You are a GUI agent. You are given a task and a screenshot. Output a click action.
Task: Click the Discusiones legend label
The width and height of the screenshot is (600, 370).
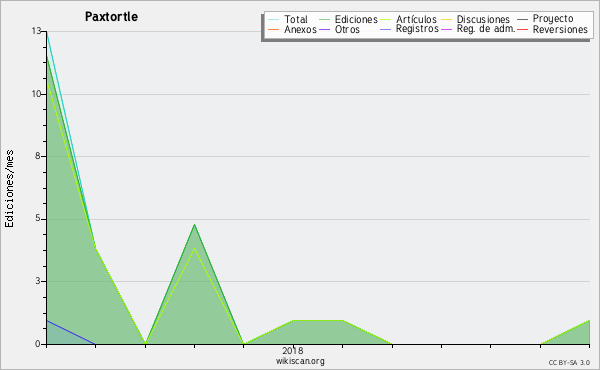483,19
